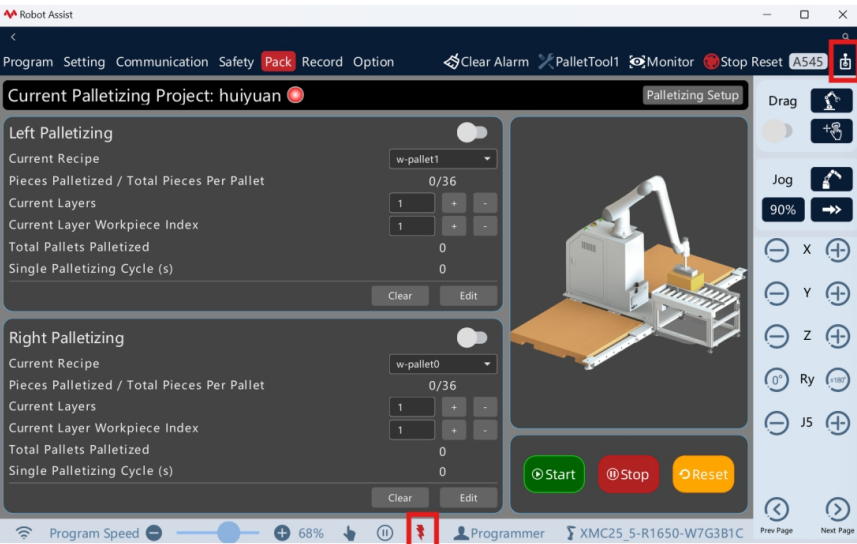Increment Left Palletizing Current Layers
The image size is (857, 544).
point(454,203)
